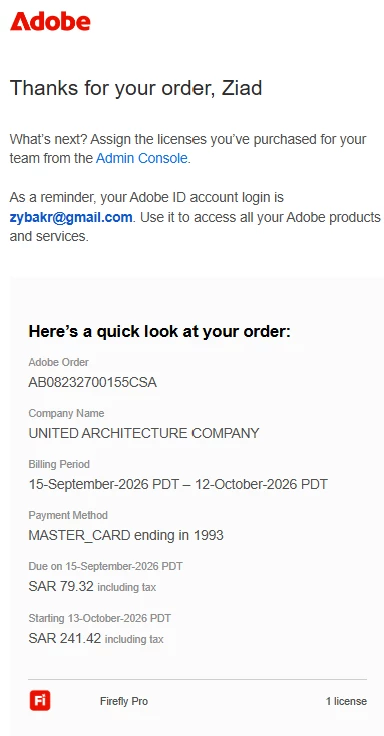Select the order number AB08232700155CSA
Image resolution: width=384 pixels, height=736 pixels.
92,383
